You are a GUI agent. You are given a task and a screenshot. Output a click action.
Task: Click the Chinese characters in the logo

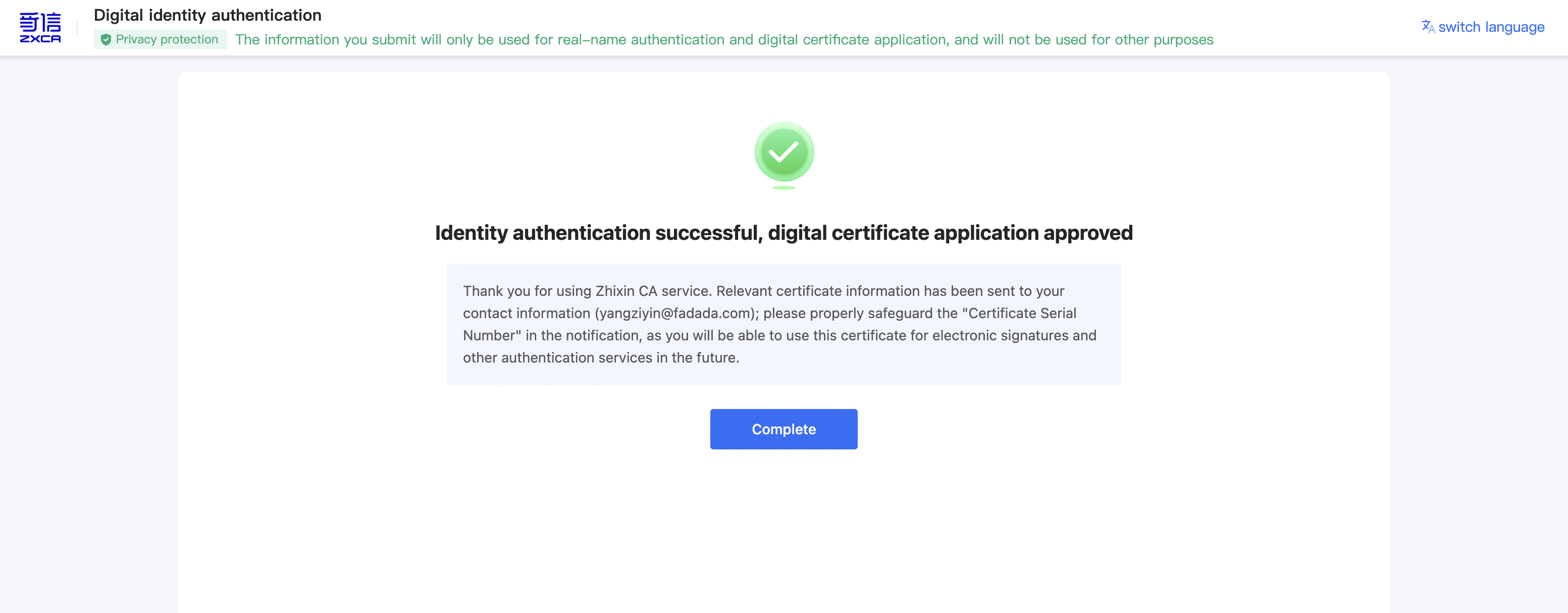pyautogui.click(x=40, y=22)
